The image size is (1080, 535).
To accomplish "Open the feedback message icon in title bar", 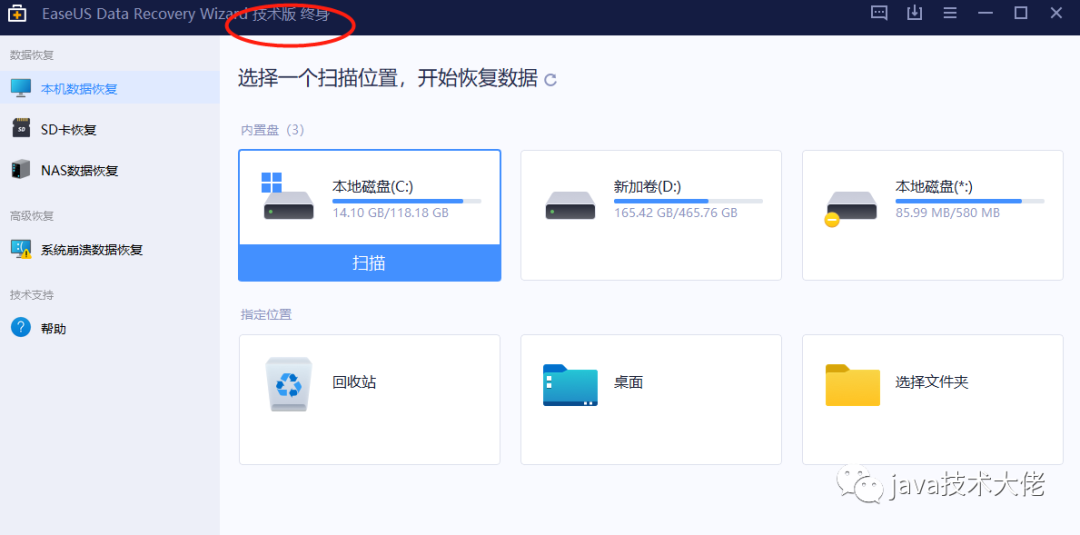I will coord(879,13).
